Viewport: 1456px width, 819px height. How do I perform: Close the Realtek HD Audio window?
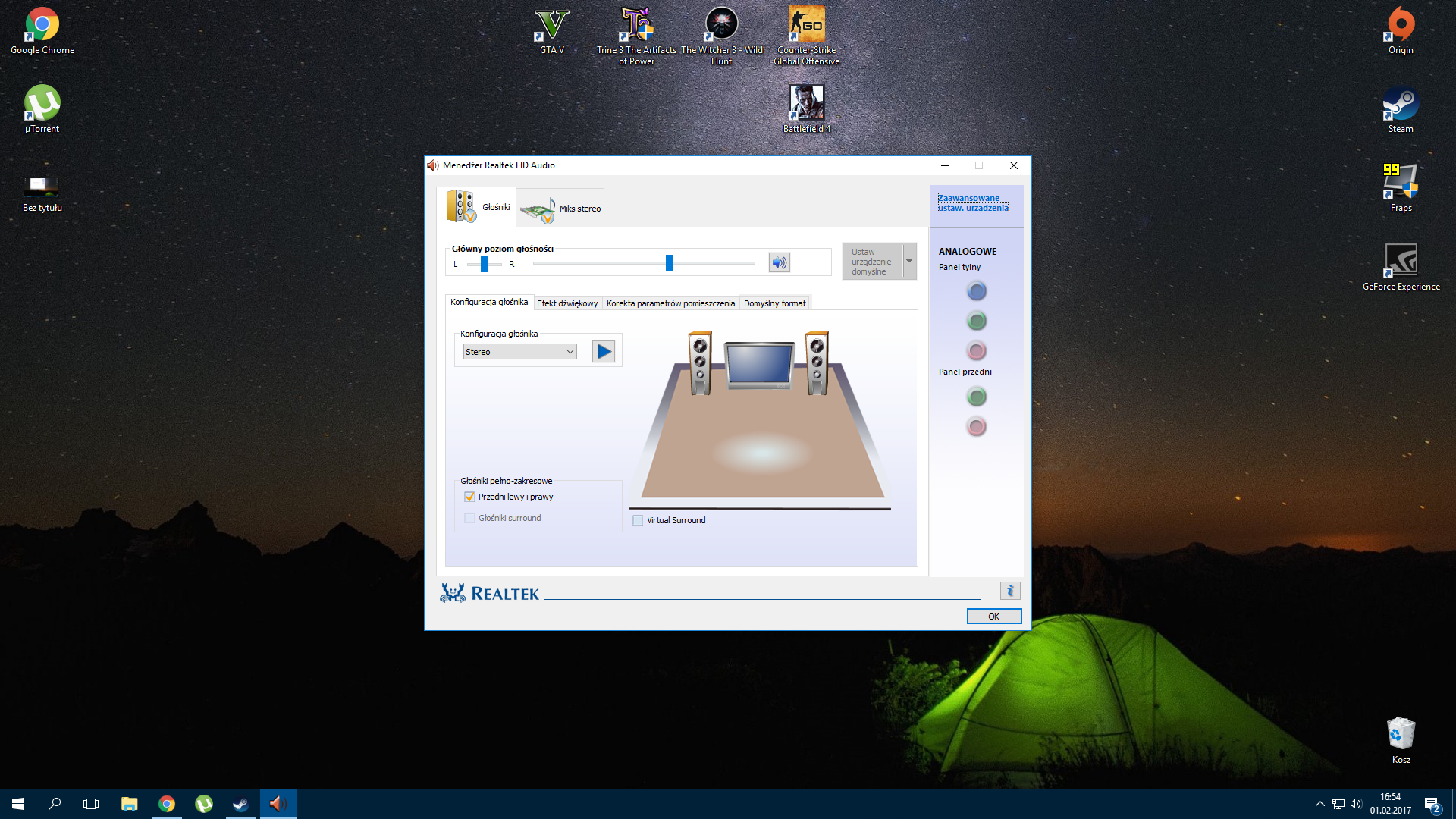pos(1013,165)
